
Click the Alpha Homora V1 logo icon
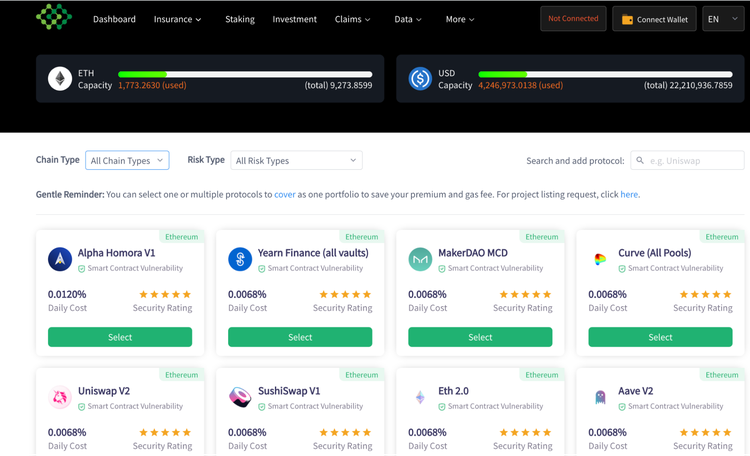point(60,259)
